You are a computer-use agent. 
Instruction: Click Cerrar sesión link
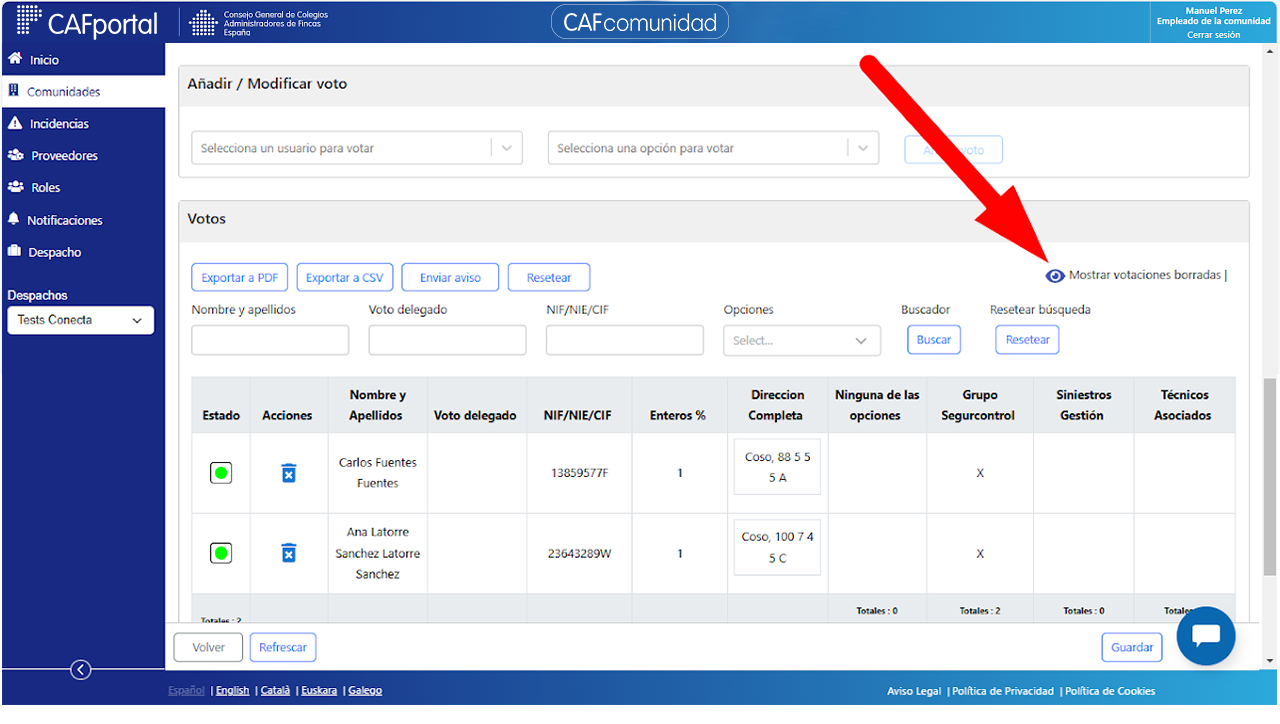[x=1214, y=35]
